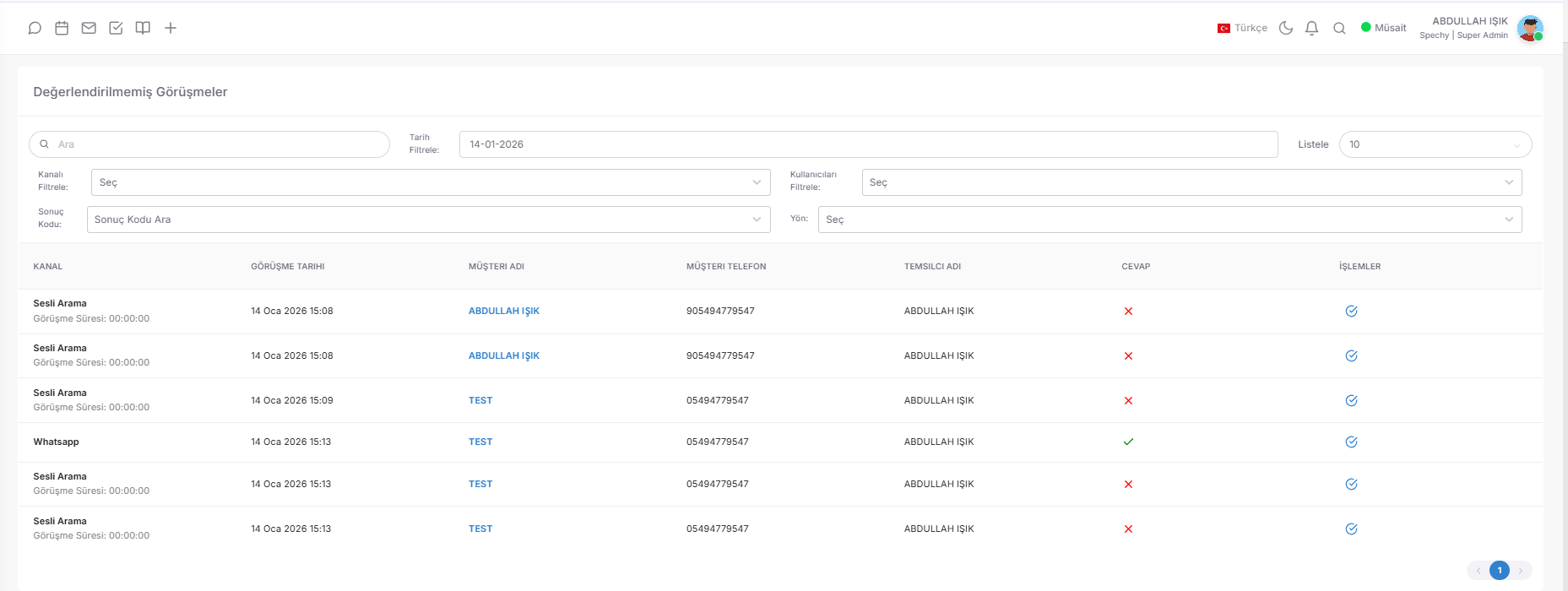
Task: Click the Görüşme Süresi: 00:00:00 text, last row
Action: 91,535
